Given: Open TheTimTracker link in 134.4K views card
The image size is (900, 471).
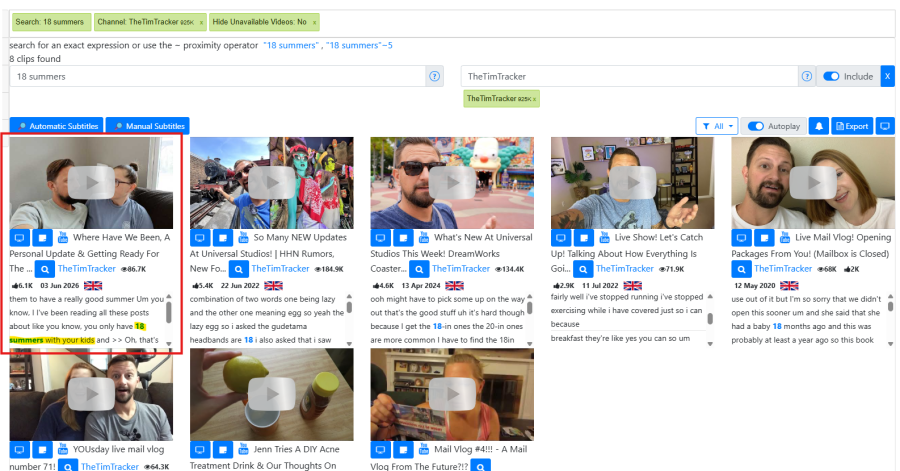Looking at the screenshot, I should pyautogui.click(x=461, y=268).
